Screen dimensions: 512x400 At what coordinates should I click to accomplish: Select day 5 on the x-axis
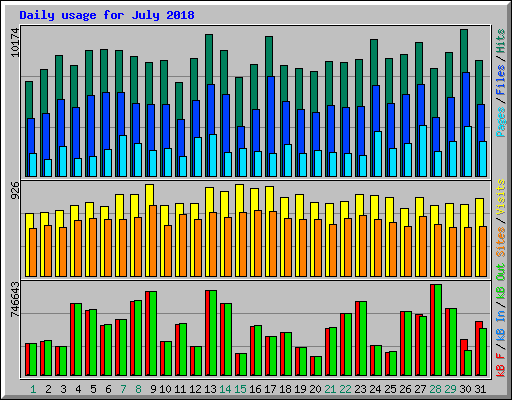(x=93, y=389)
